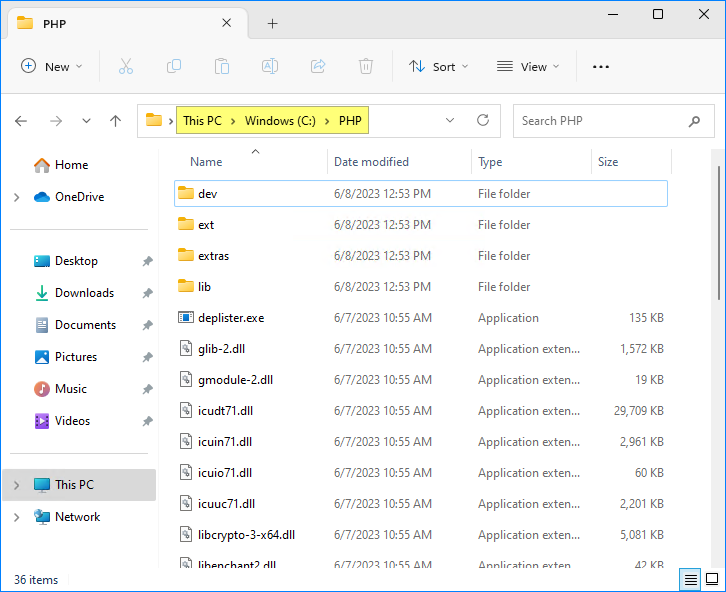Open OneDrive in the navigation pane
This screenshot has width=726, height=592.
pyautogui.click(x=69, y=197)
